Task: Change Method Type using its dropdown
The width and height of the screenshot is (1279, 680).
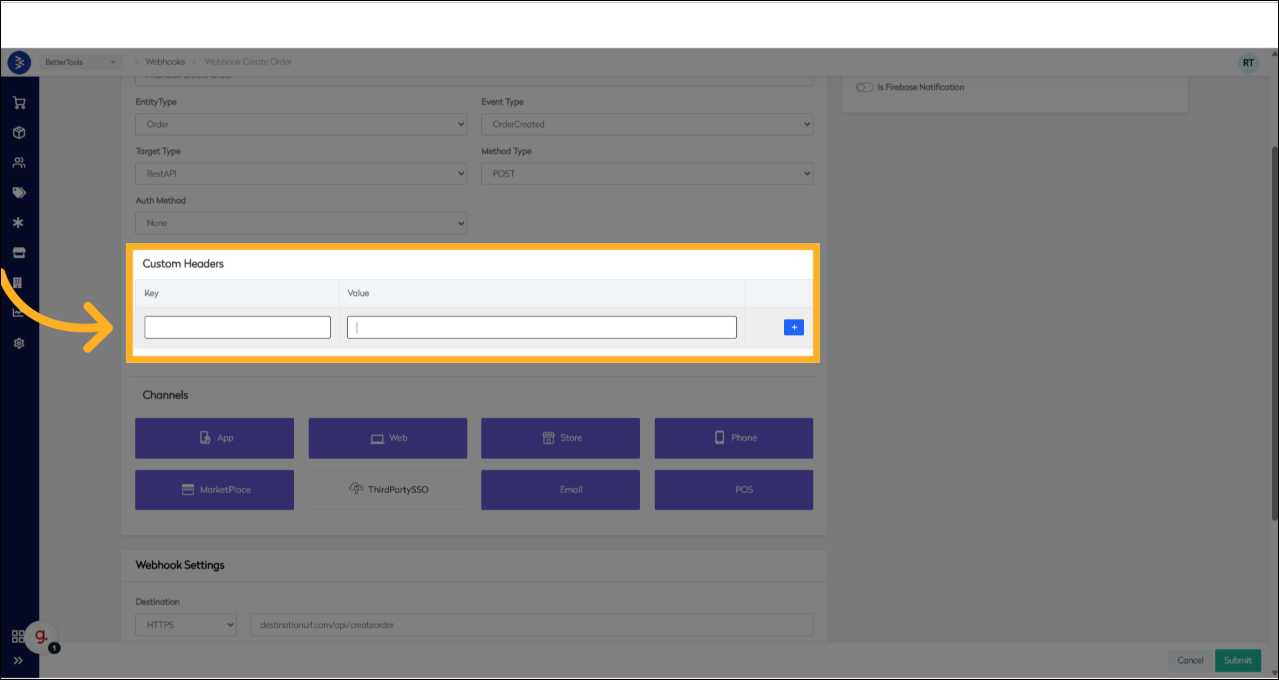Action: tap(646, 173)
